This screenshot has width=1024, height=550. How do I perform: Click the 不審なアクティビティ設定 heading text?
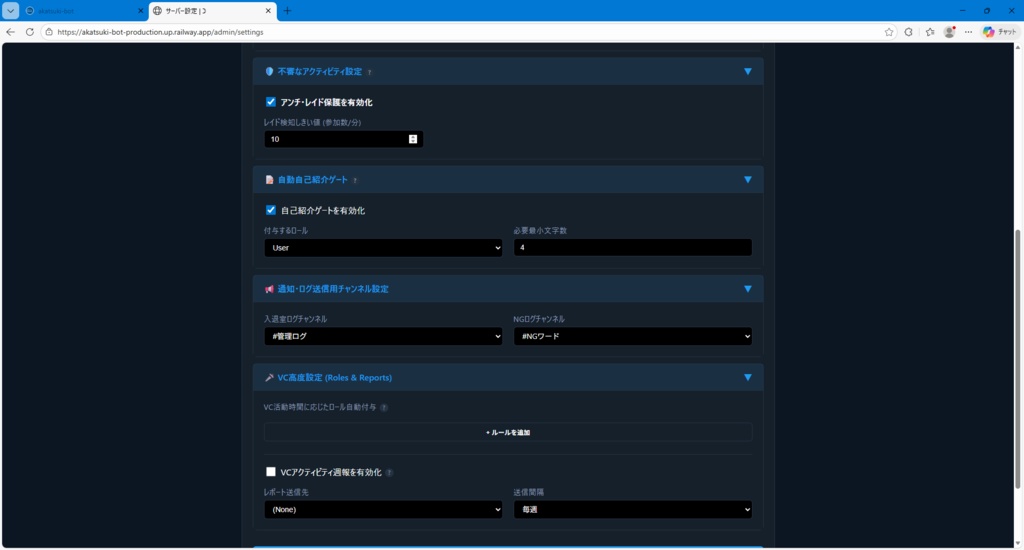point(320,72)
